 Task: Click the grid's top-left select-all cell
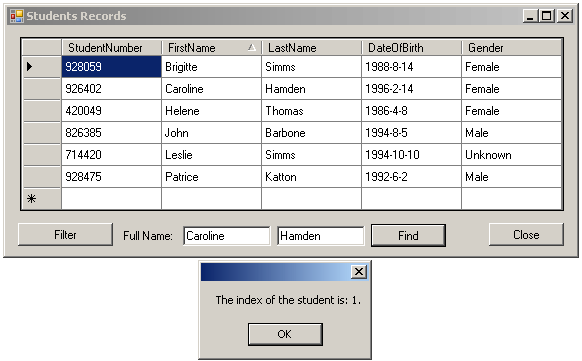coord(42,48)
